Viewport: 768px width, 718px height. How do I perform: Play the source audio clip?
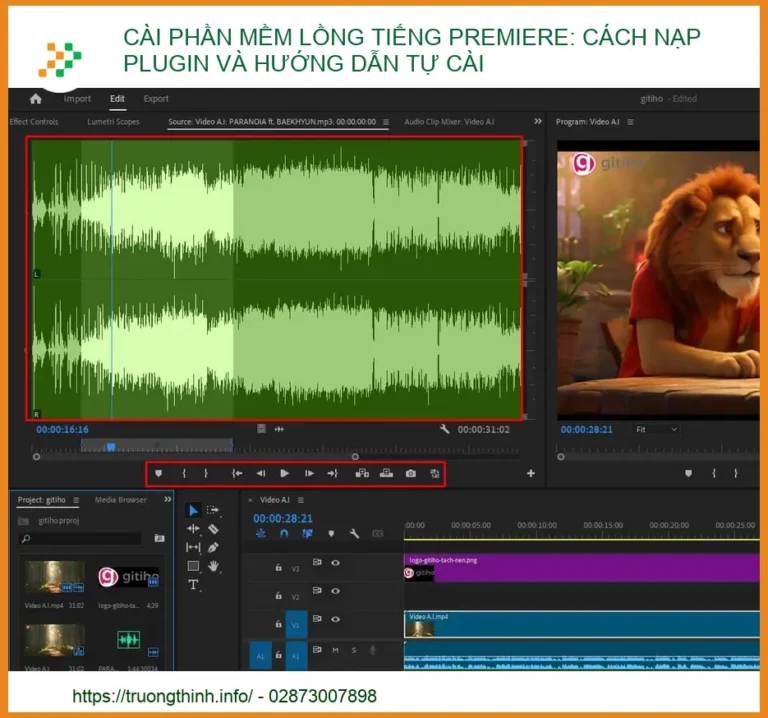[x=284, y=474]
